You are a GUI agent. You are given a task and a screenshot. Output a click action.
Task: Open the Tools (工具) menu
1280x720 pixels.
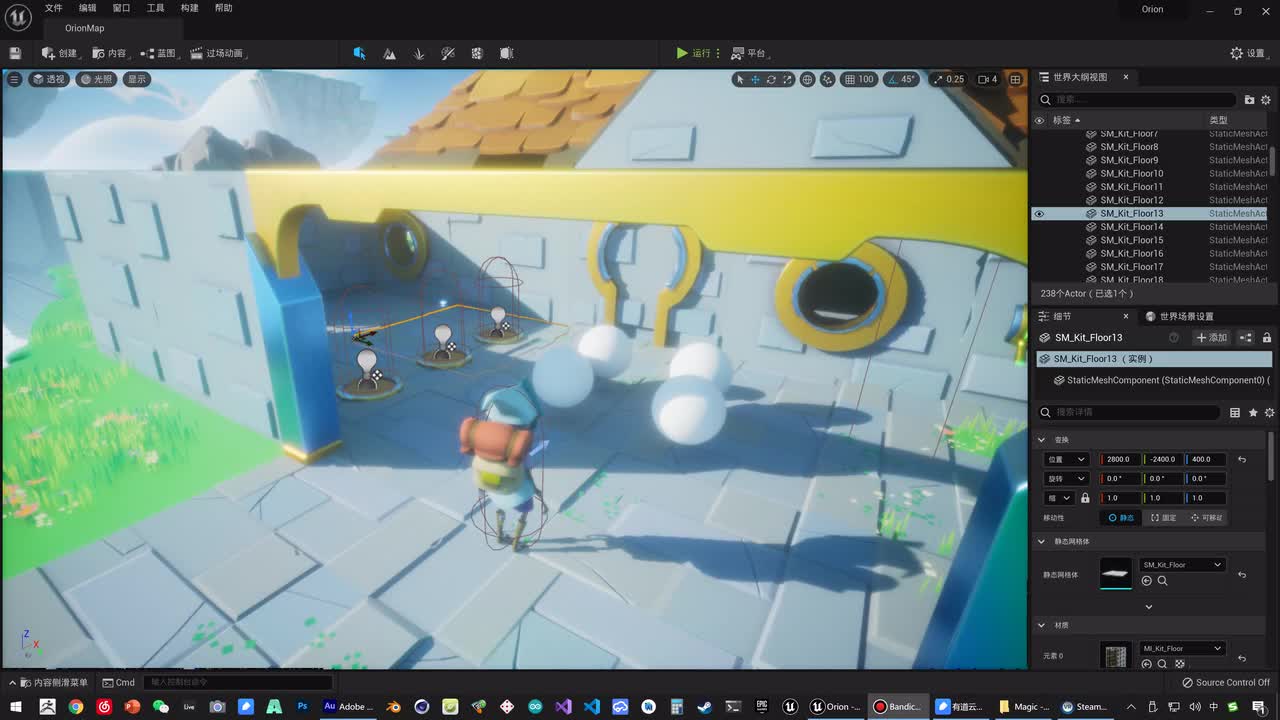click(155, 8)
